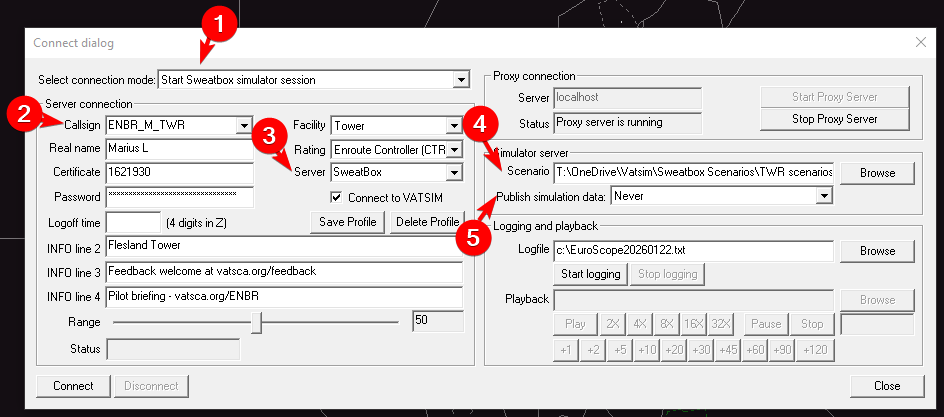Image resolution: width=944 pixels, height=417 pixels.
Task: Open the connection mode dropdown
Action: 461,79
